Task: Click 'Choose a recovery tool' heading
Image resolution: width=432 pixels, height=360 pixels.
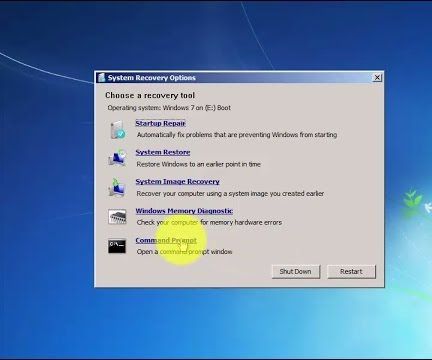Action: [x=150, y=95]
